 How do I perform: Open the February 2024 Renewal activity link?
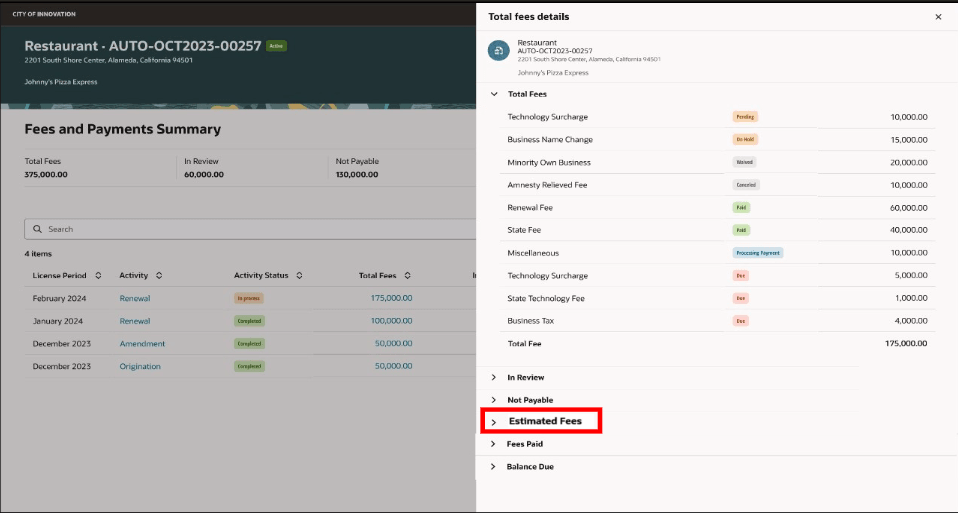click(x=135, y=299)
